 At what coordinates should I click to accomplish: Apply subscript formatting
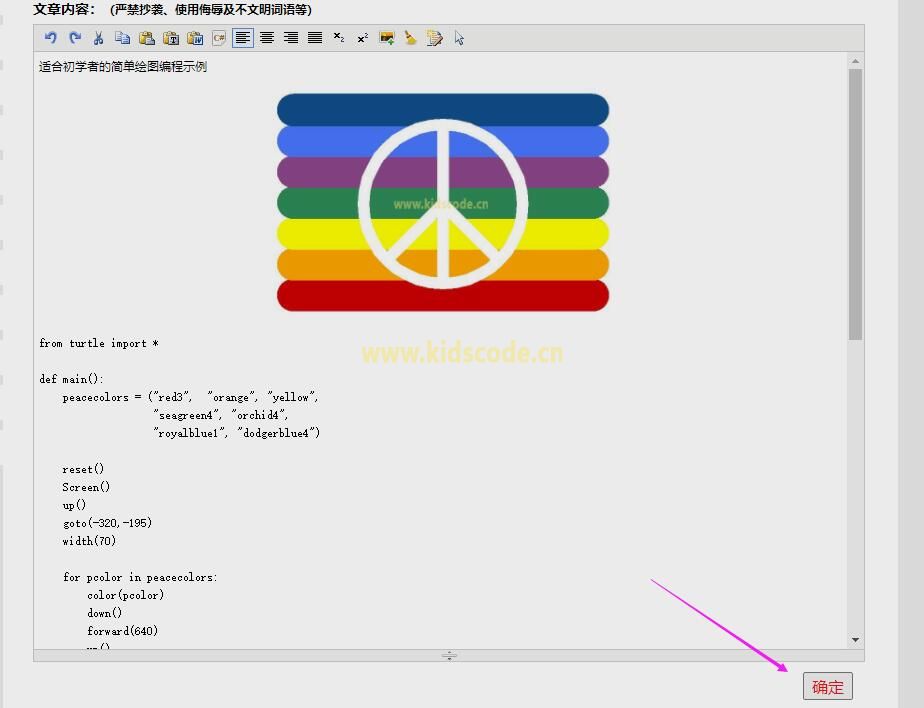pyautogui.click(x=339, y=38)
